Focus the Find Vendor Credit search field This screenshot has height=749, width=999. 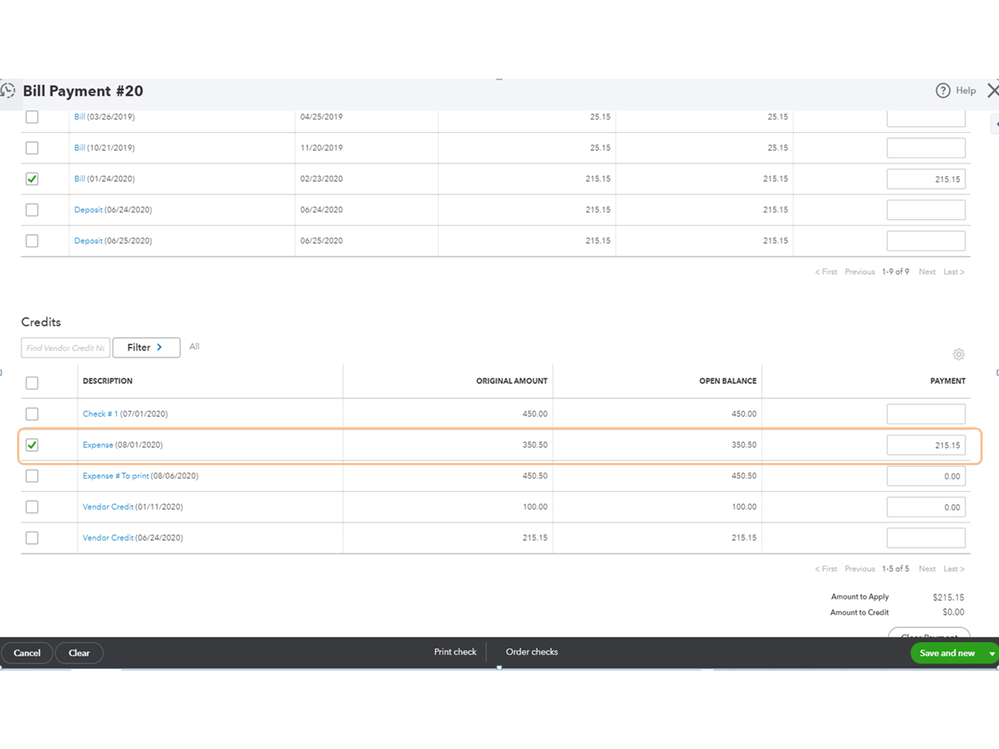coord(66,348)
